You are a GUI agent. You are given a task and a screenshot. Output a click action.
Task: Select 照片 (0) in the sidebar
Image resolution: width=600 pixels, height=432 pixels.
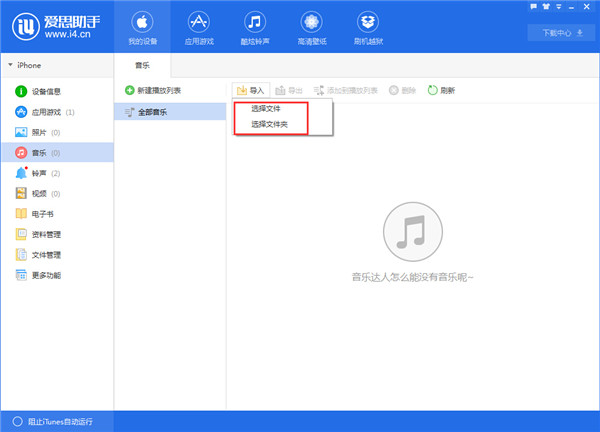[x=57, y=132]
